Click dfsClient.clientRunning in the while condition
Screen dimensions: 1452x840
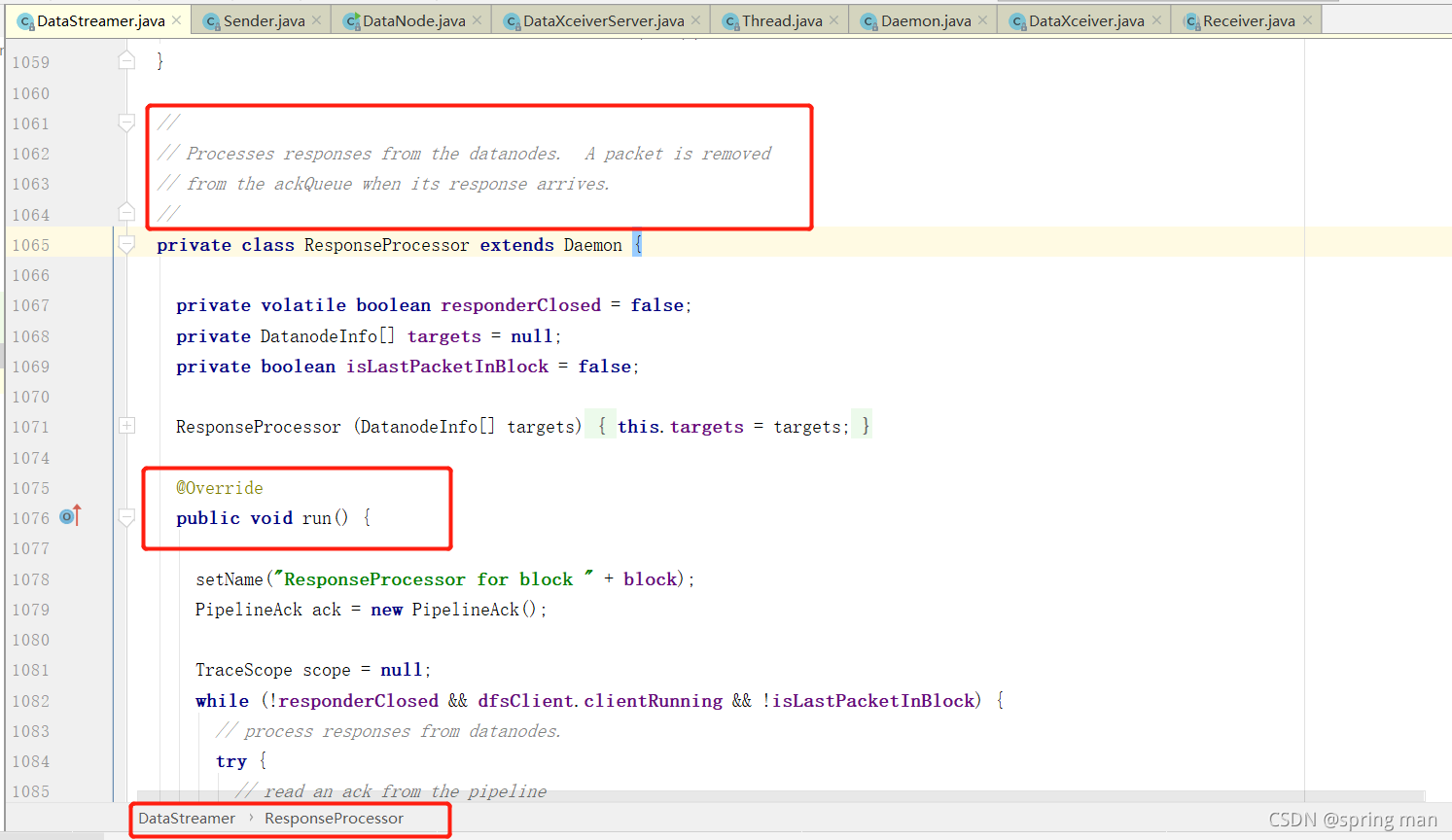(x=600, y=701)
